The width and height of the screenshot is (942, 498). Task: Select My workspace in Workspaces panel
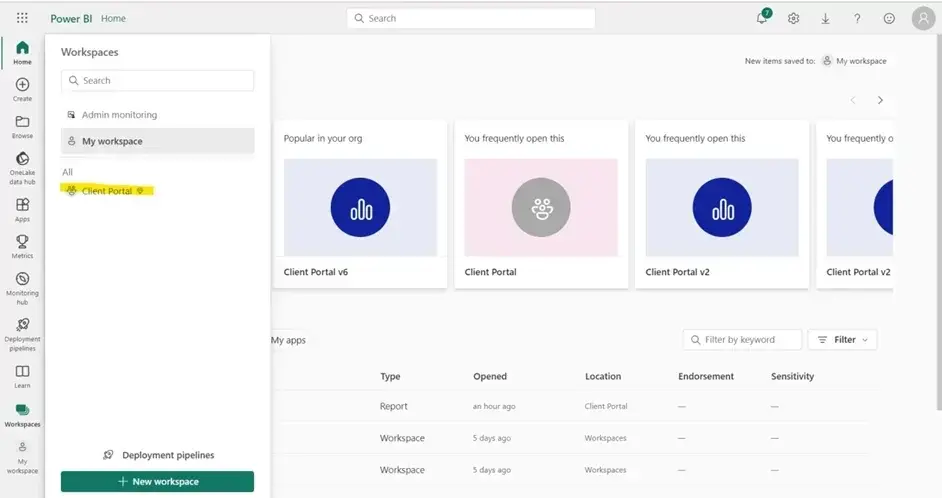157,141
